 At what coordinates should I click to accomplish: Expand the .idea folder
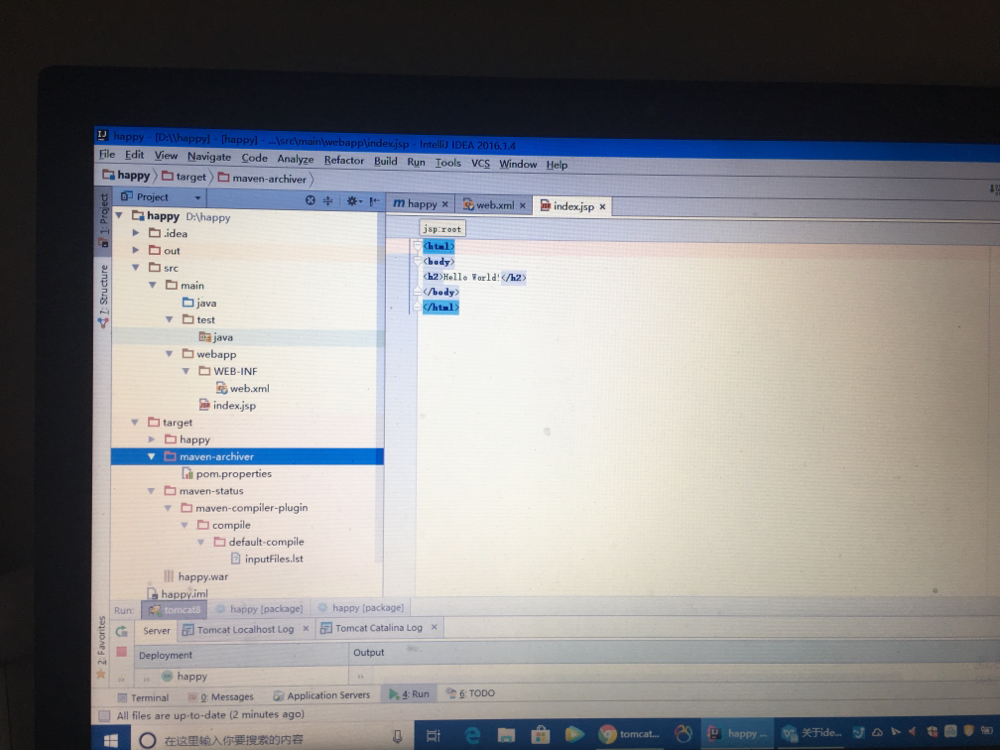point(135,233)
